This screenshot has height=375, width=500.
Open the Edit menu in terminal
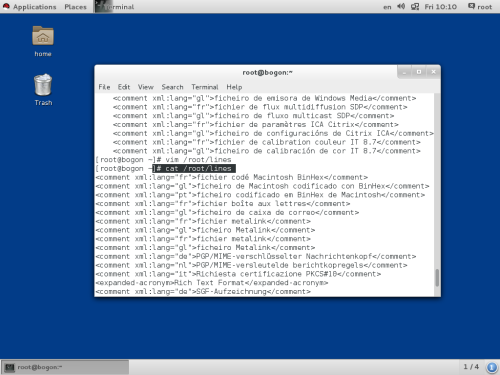(124, 87)
